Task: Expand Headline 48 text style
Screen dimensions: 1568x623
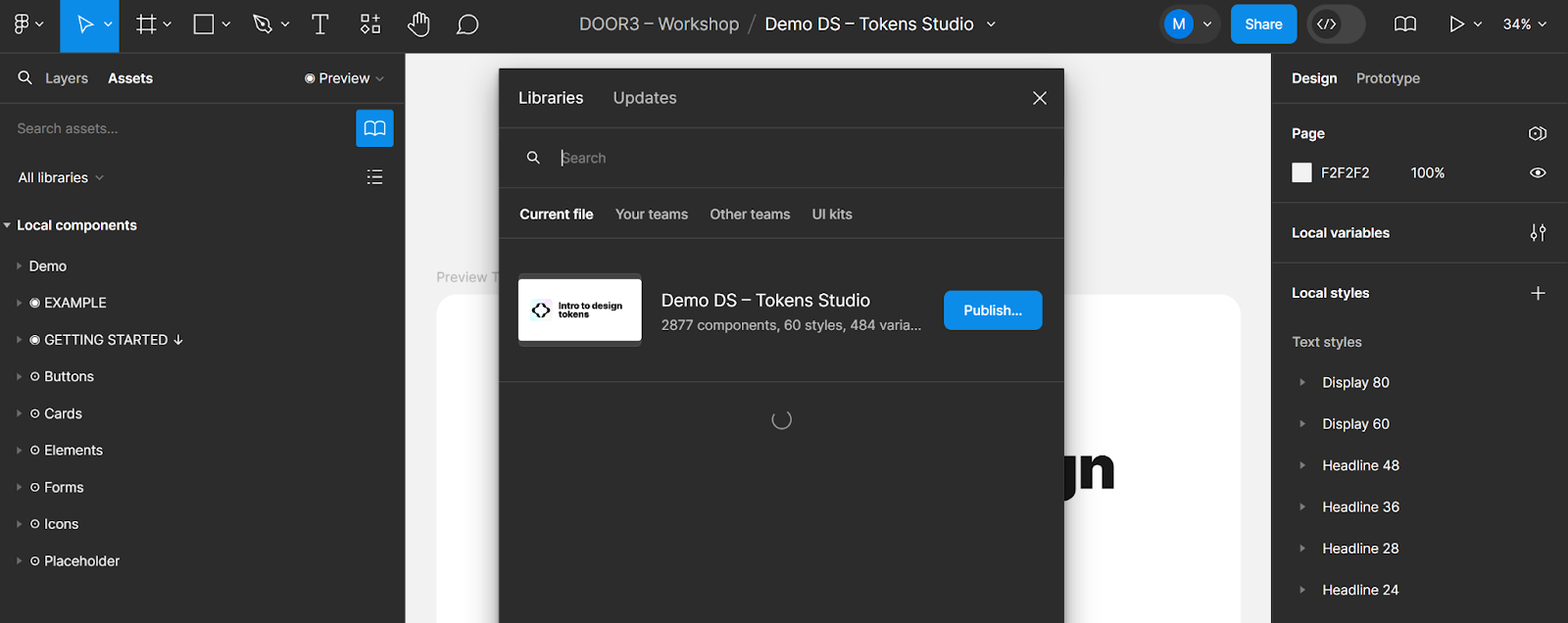Action: point(1302,465)
